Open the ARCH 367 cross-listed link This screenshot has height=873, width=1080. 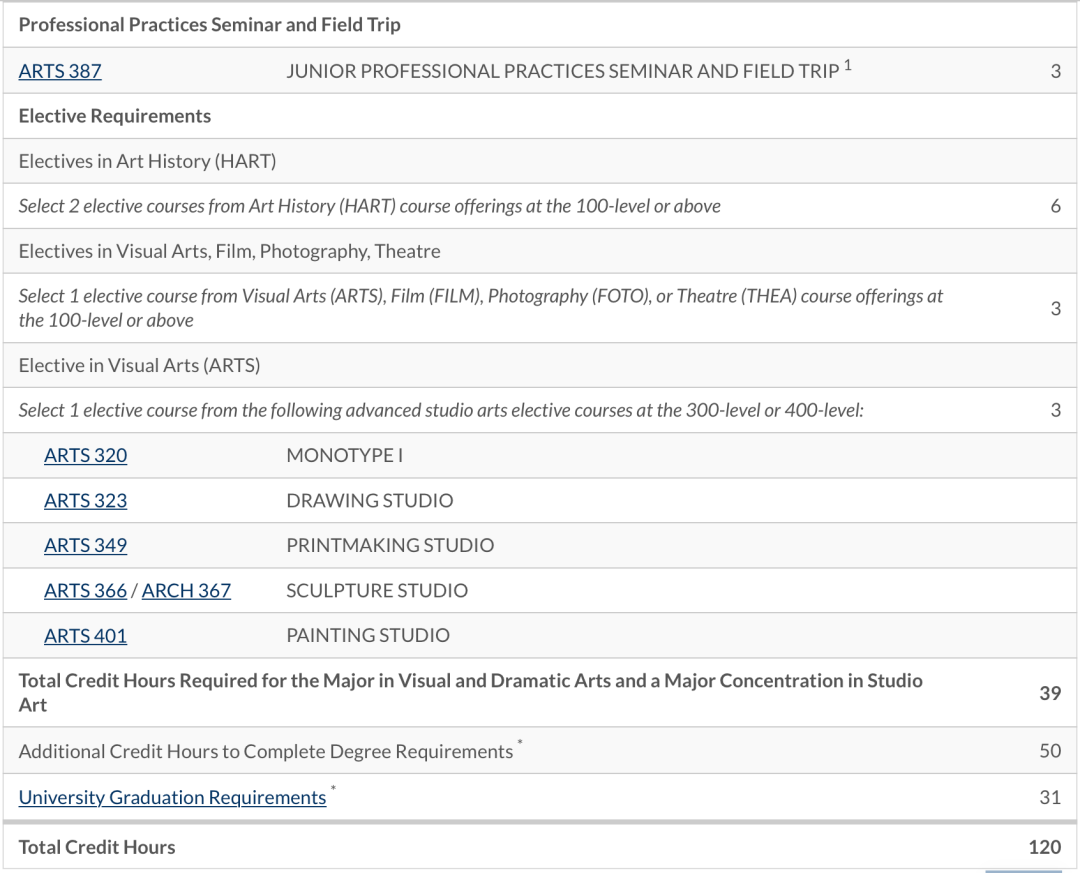186,590
